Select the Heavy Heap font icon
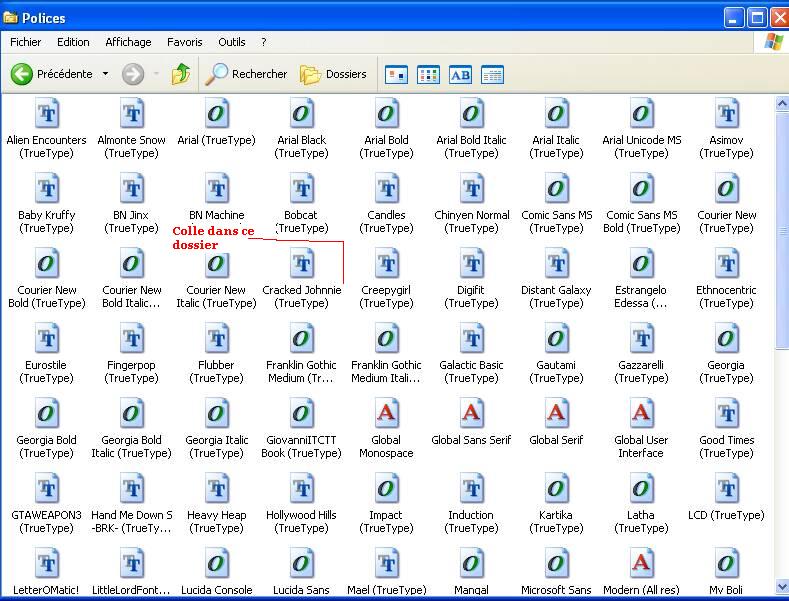Viewport: 789px width, 601px height. coord(217,488)
